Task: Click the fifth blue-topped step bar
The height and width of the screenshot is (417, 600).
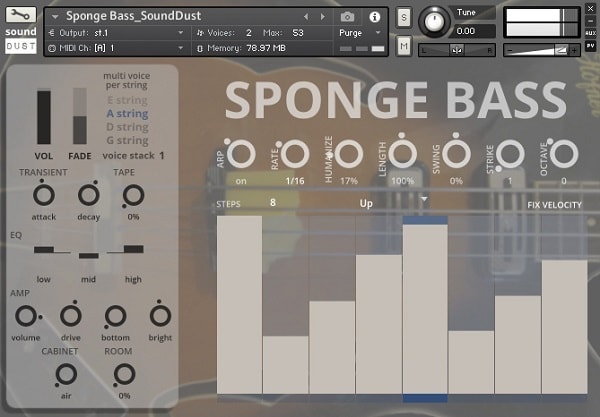Action: (x=425, y=309)
